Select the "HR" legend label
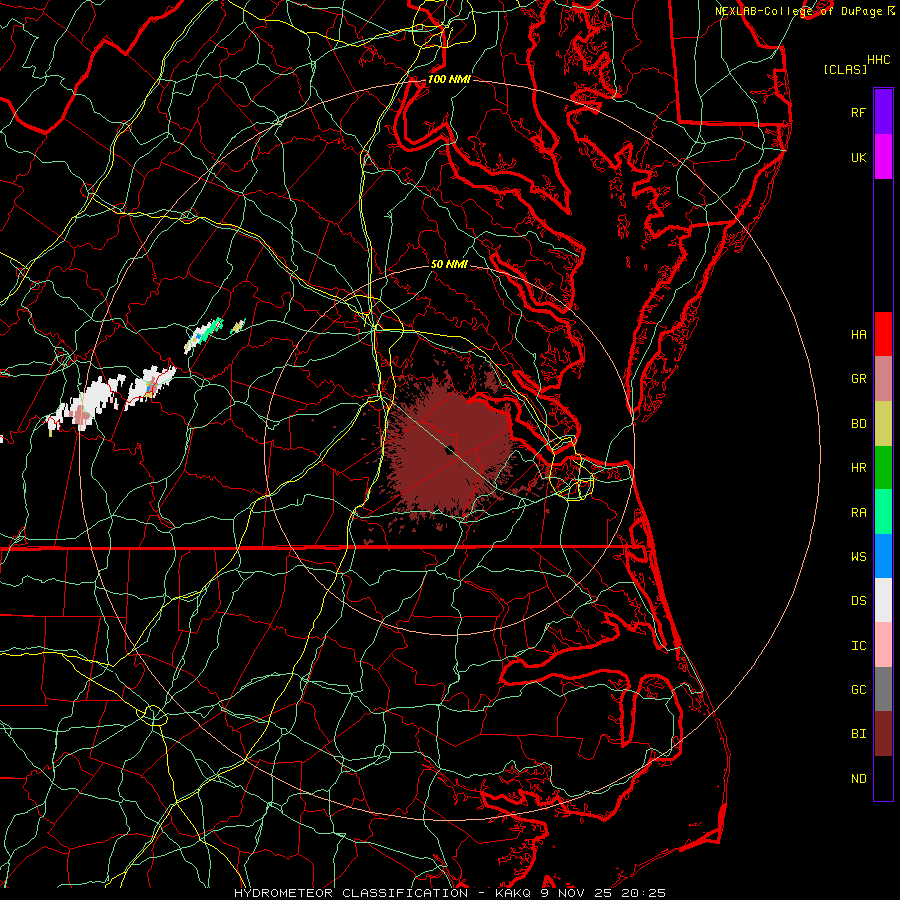 (858, 468)
